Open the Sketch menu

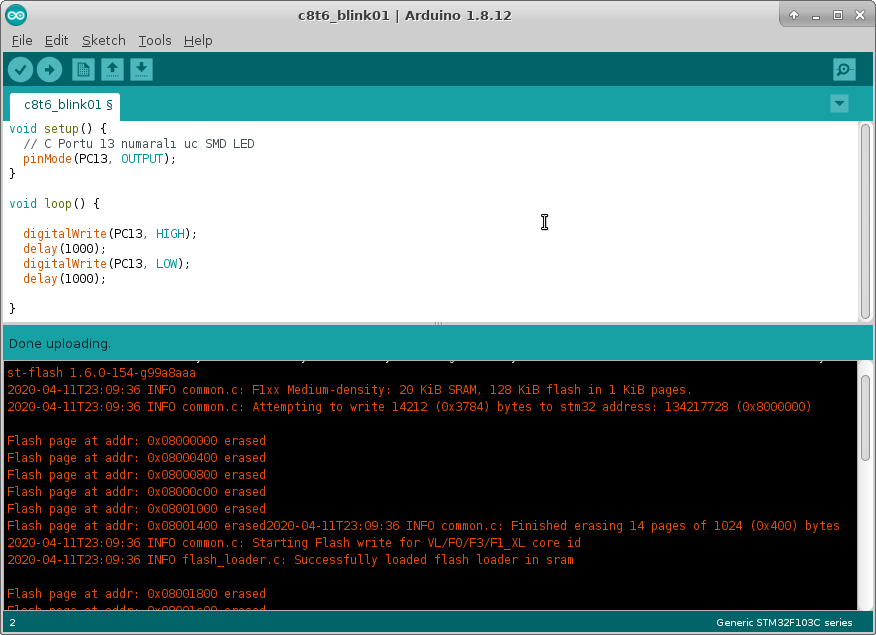pyautogui.click(x=104, y=41)
